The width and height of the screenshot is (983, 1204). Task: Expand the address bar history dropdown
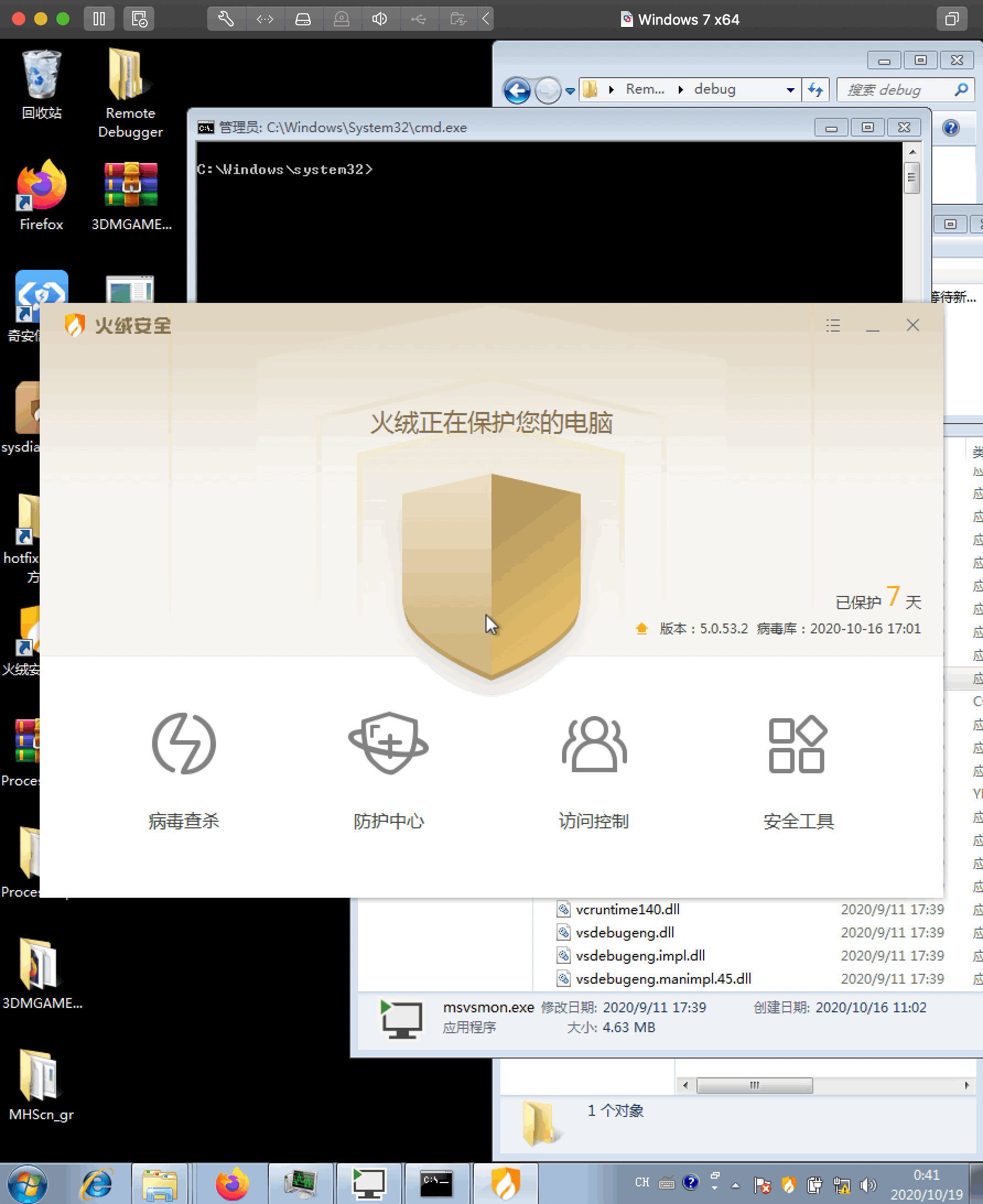click(791, 90)
